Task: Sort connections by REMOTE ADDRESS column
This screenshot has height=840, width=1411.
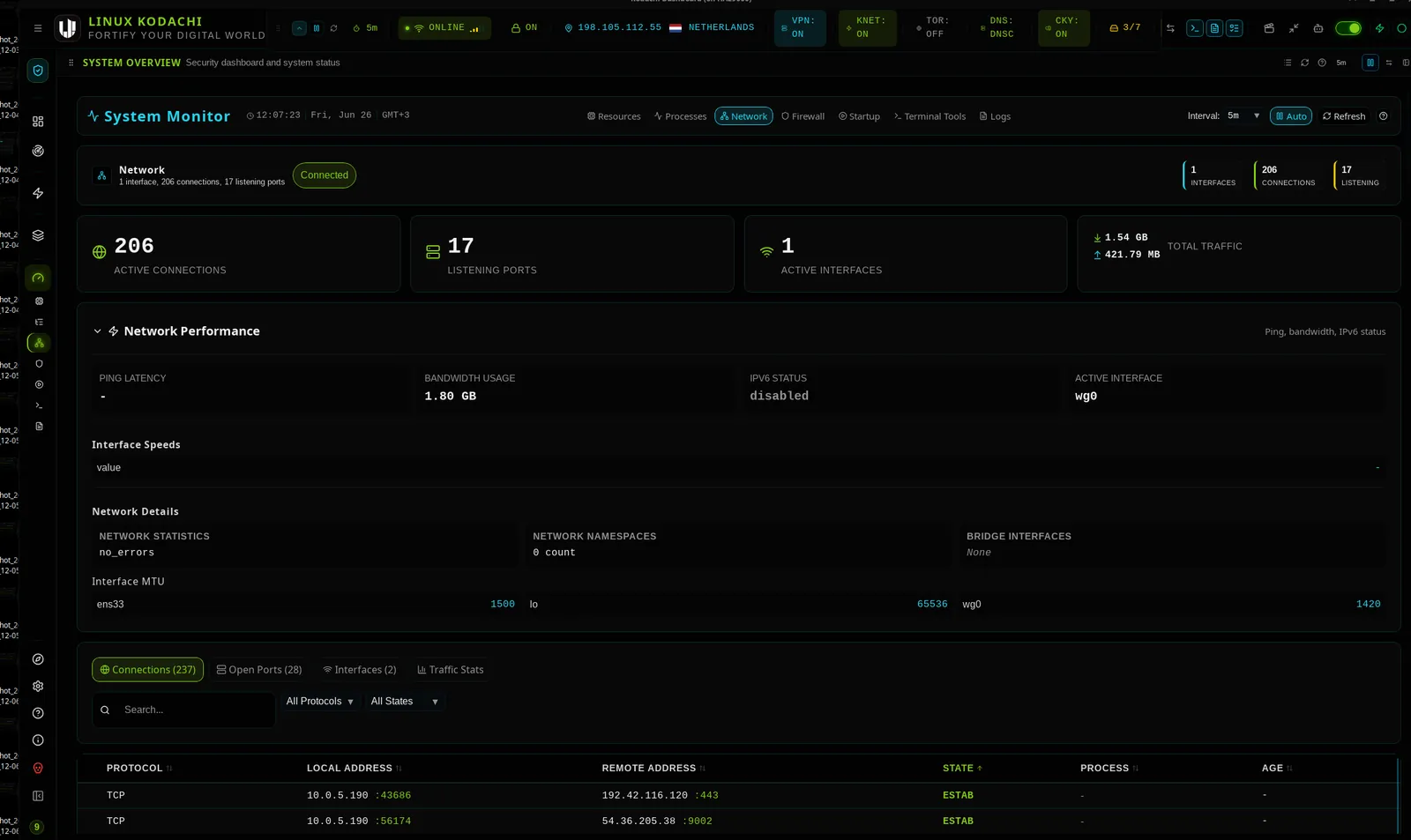Action: (653, 769)
